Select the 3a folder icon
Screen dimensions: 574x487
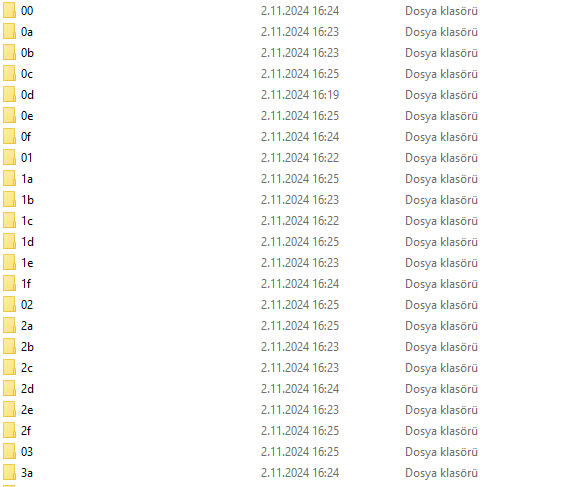(10, 472)
